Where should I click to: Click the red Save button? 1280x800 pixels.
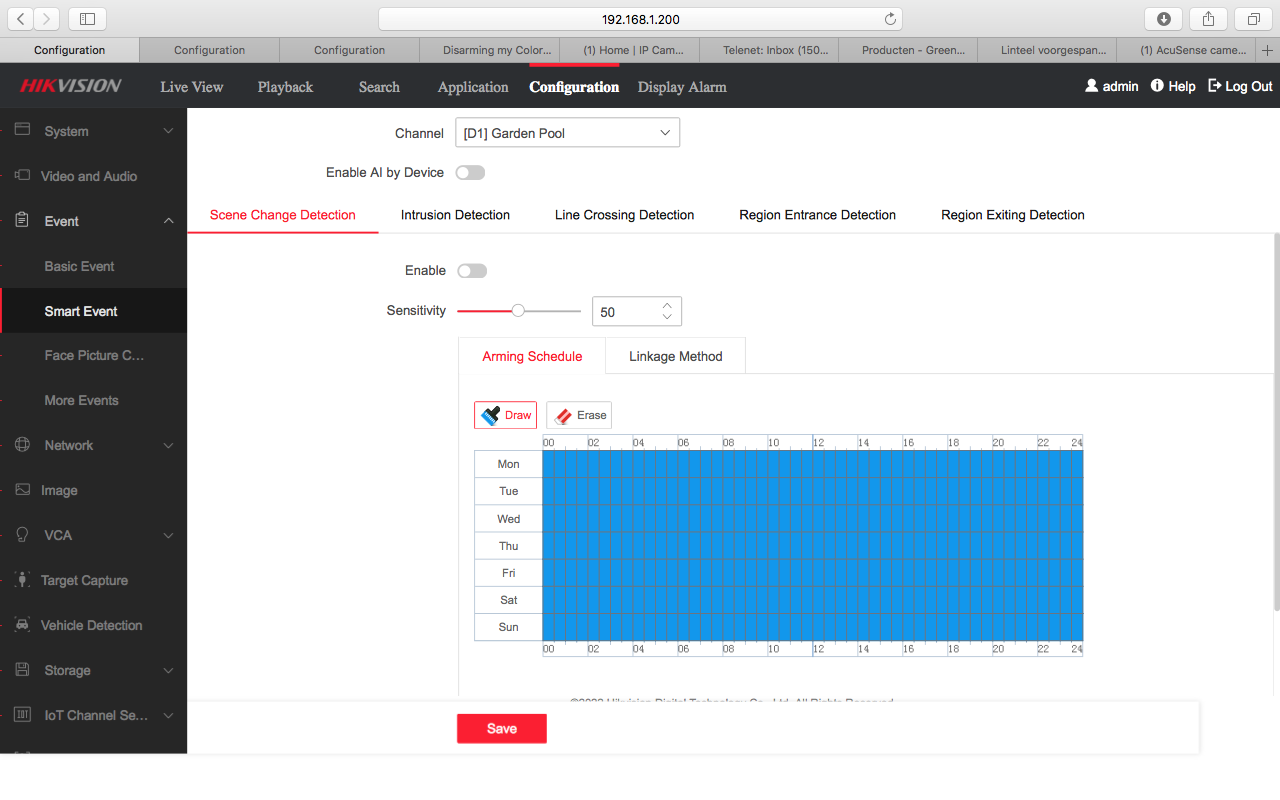502,729
